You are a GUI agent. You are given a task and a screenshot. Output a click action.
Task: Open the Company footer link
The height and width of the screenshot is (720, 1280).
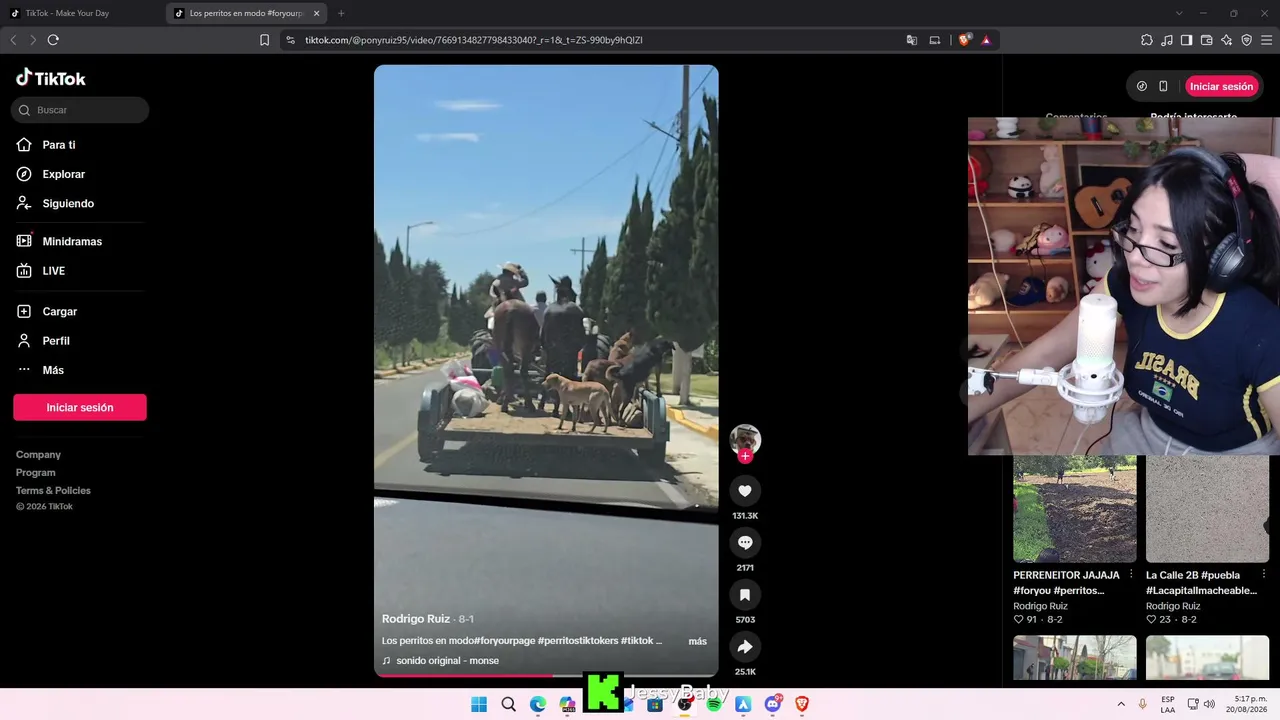pyautogui.click(x=38, y=455)
